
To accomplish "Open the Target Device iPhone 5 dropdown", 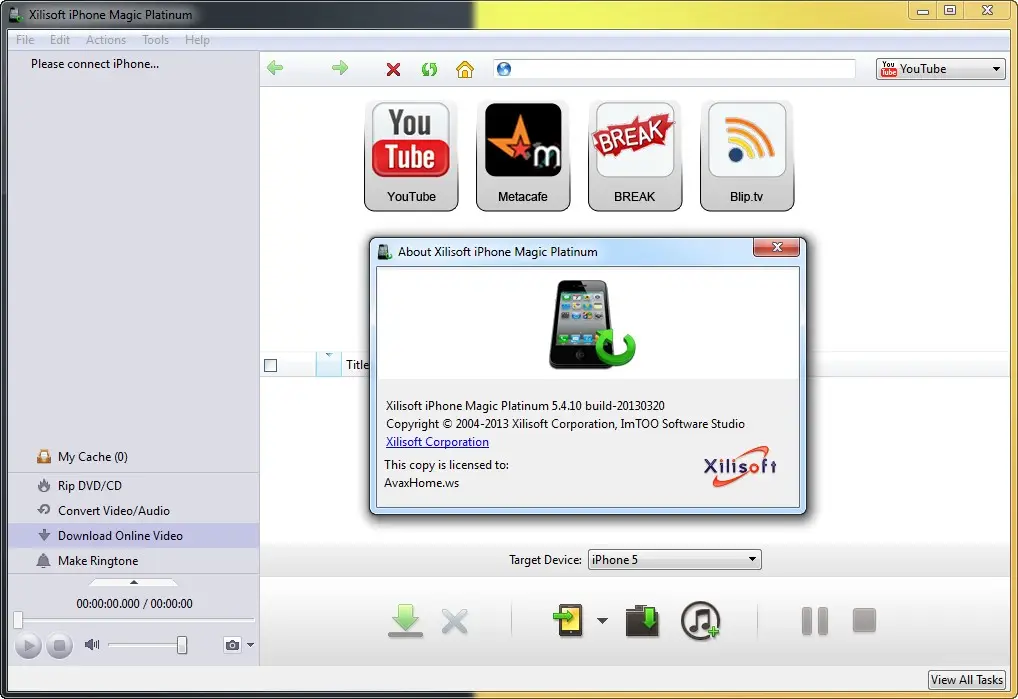I will coord(674,559).
